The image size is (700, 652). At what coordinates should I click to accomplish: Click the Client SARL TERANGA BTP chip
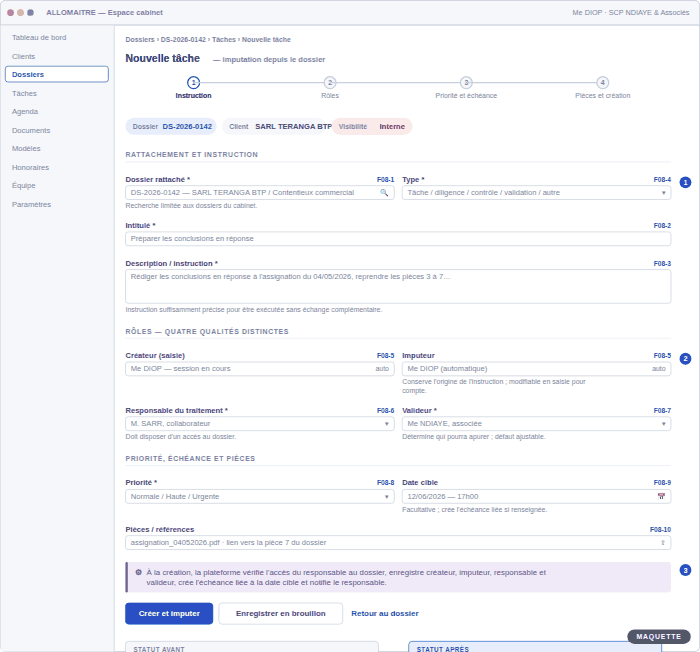click(x=277, y=126)
